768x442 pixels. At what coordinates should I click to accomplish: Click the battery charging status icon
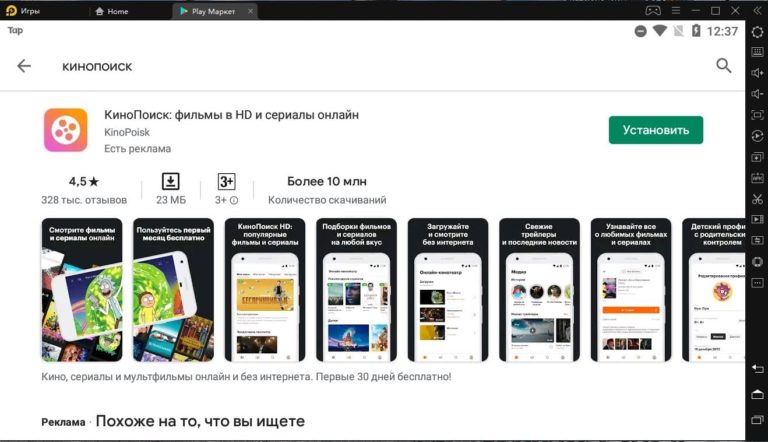tap(696, 31)
